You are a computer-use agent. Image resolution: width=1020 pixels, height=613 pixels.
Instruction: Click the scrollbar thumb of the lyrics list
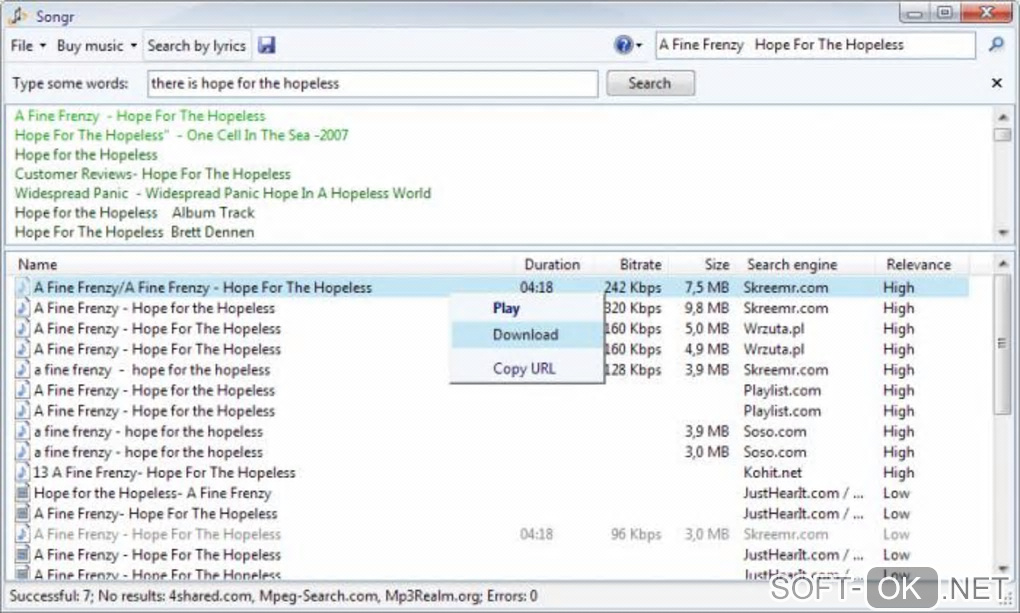(x=1002, y=135)
